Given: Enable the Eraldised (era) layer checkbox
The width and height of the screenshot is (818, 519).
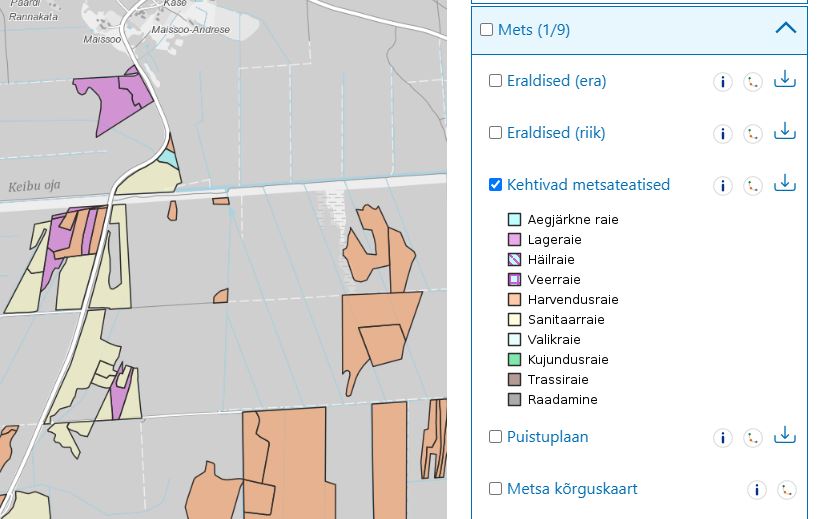Looking at the screenshot, I should click(495, 81).
